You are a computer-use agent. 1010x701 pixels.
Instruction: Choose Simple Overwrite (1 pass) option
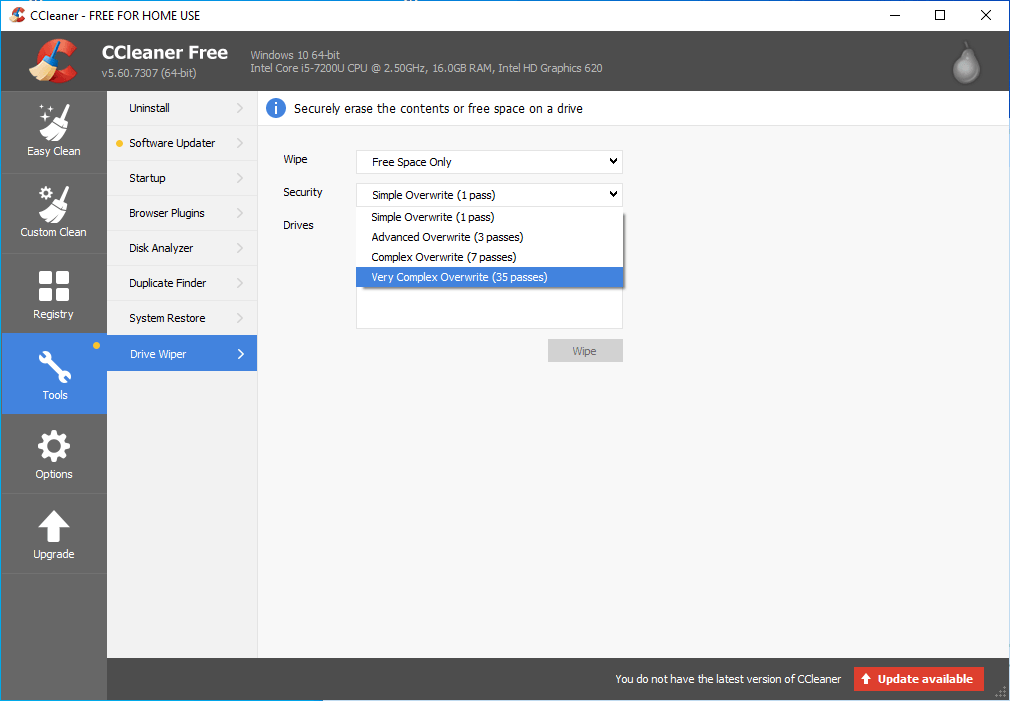point(432,217)
